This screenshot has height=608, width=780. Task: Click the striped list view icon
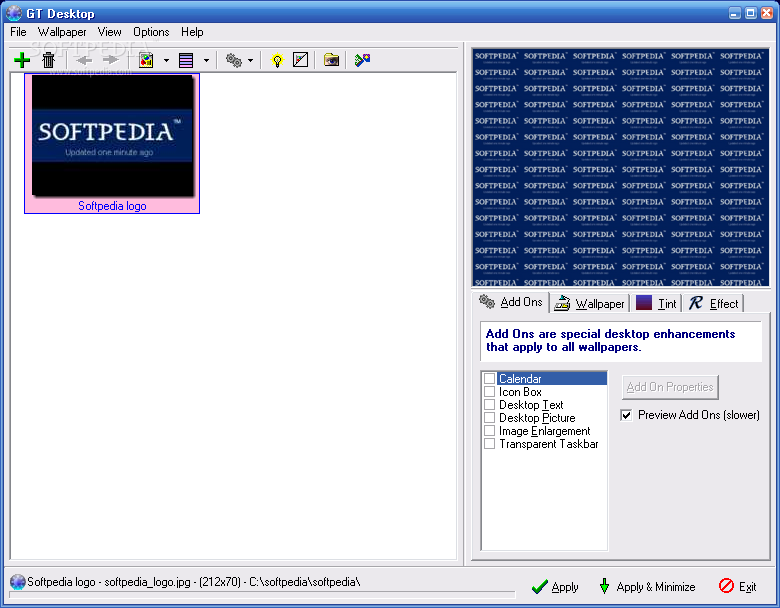click(x=186, y=60)
